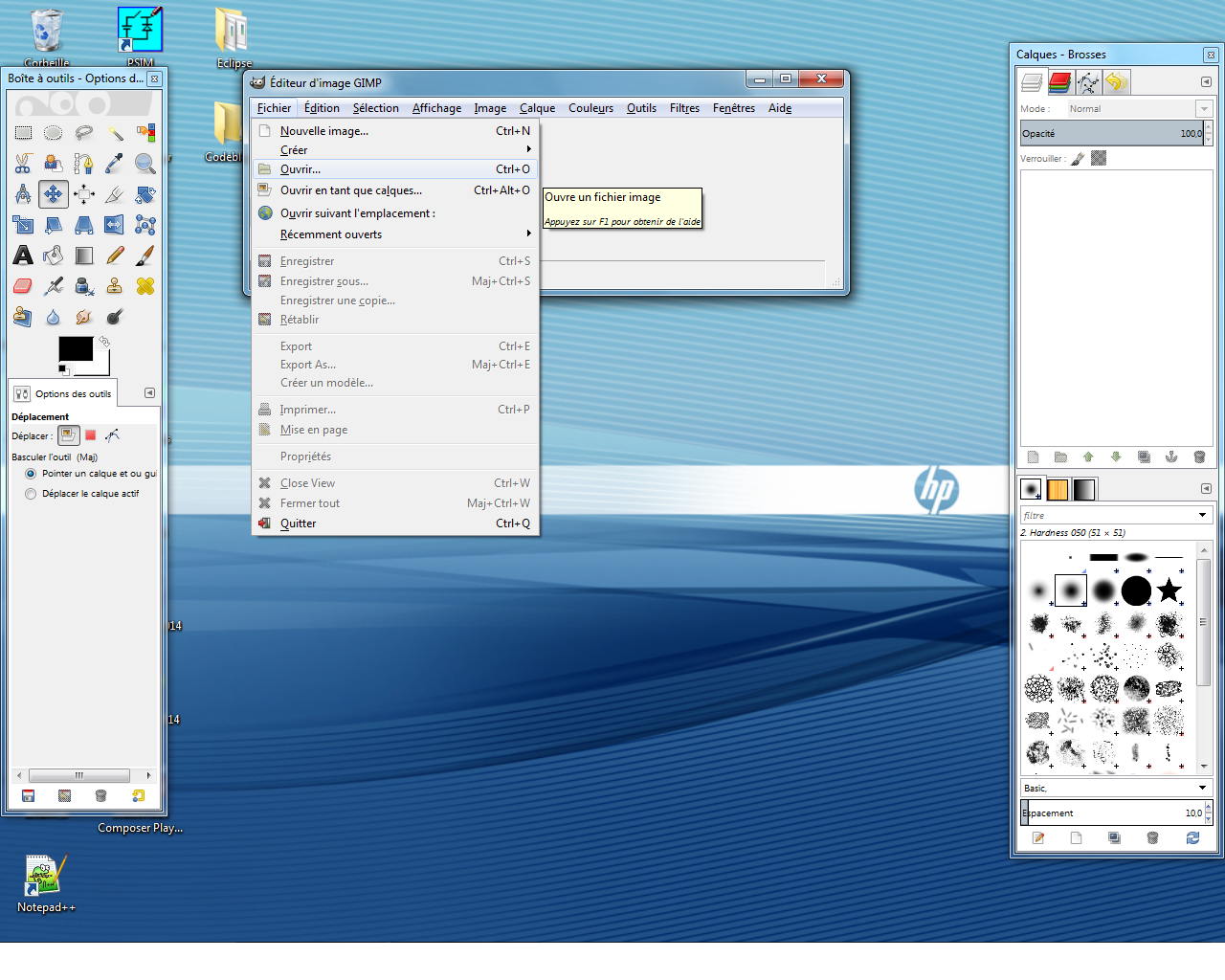Select the Shear tool
Image resolution: width=1225 pixels, height=980 pixels.
54,225
